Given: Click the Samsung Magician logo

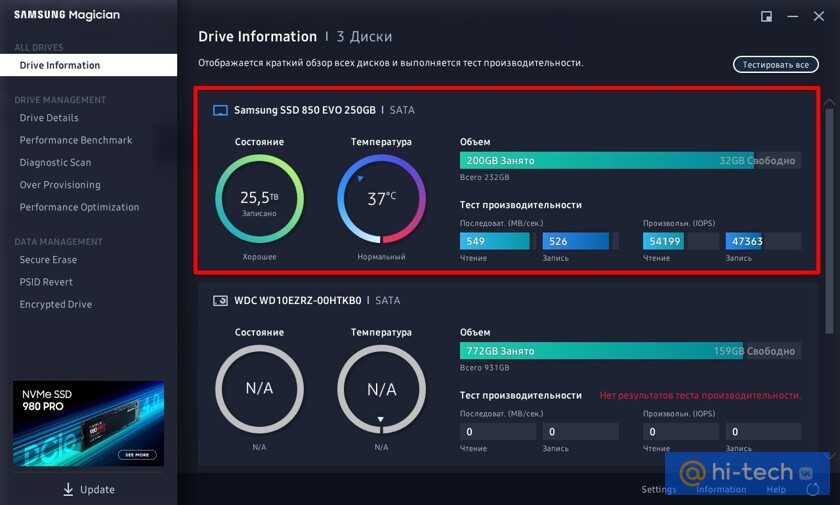Looking at the screenshot, I should coord(67,15).
